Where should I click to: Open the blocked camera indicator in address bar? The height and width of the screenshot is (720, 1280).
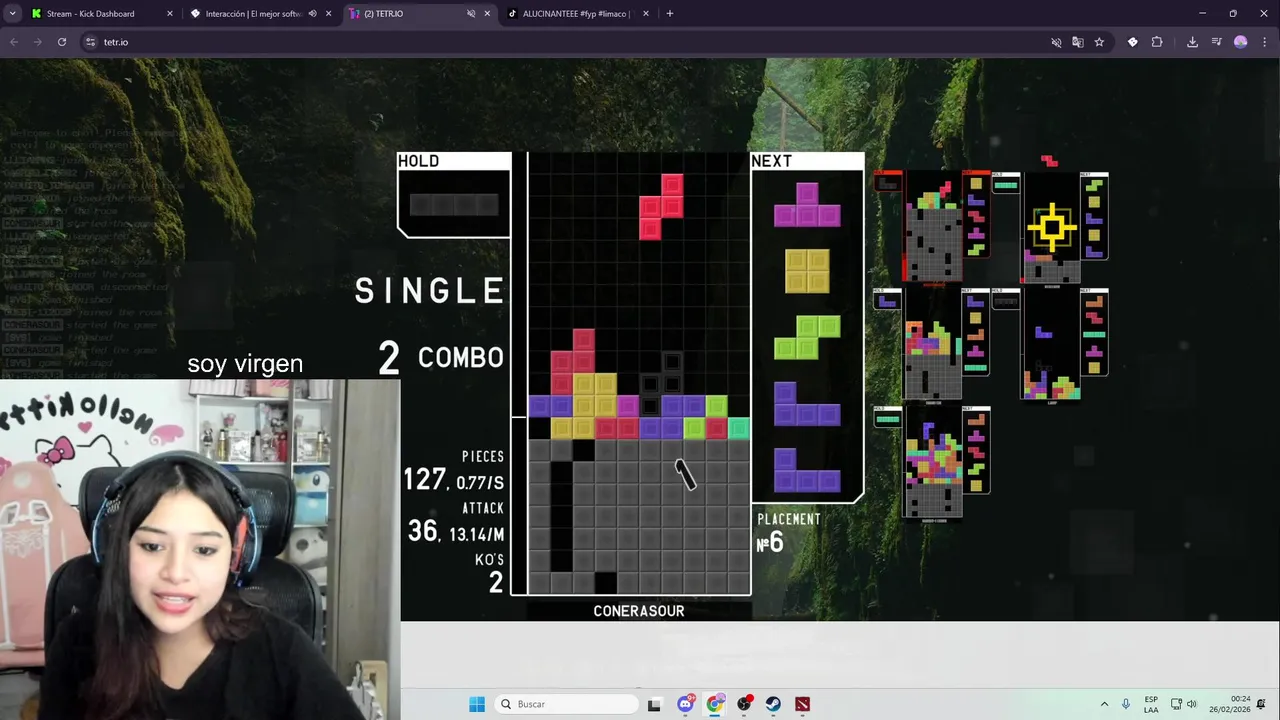click(1056, 42)
